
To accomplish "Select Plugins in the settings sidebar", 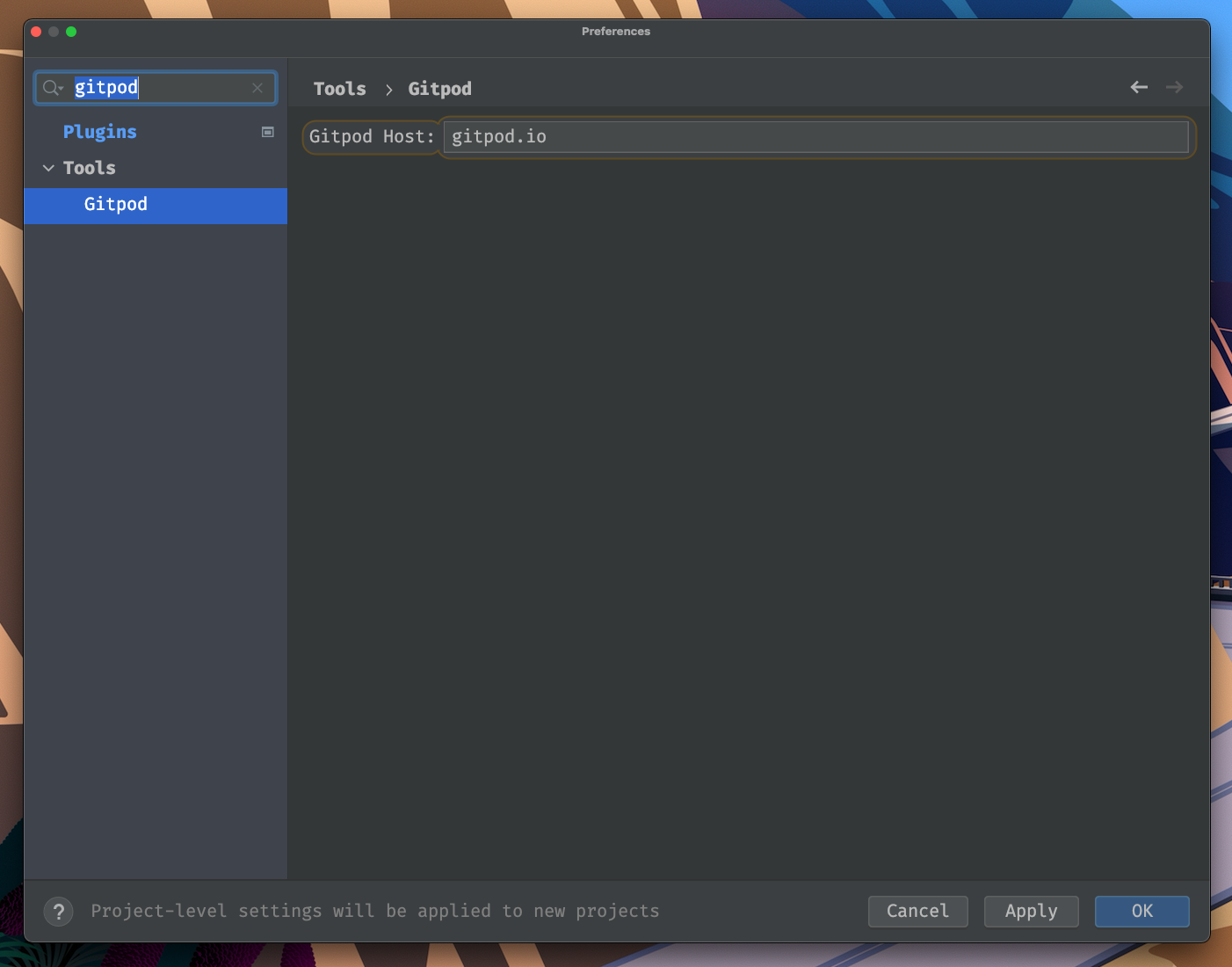I will pos(99,132).
